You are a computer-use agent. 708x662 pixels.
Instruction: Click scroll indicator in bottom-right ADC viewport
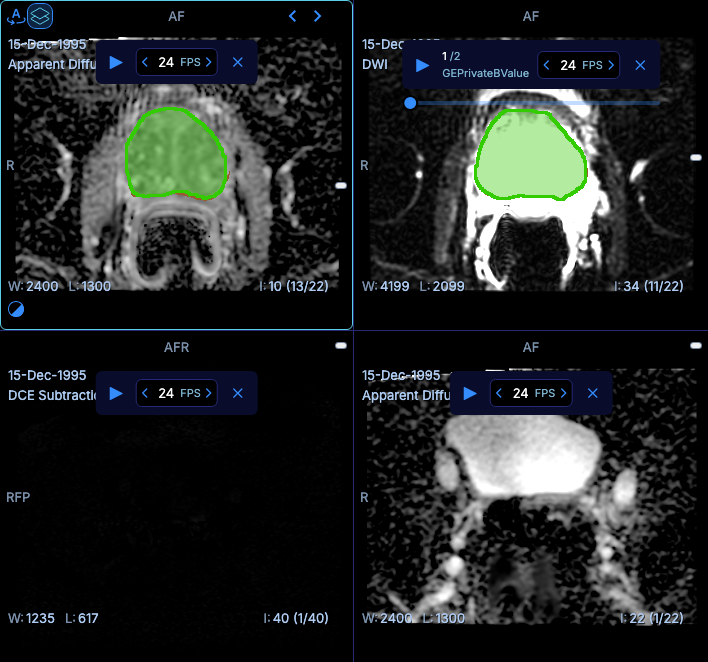[x=696, y=345]
